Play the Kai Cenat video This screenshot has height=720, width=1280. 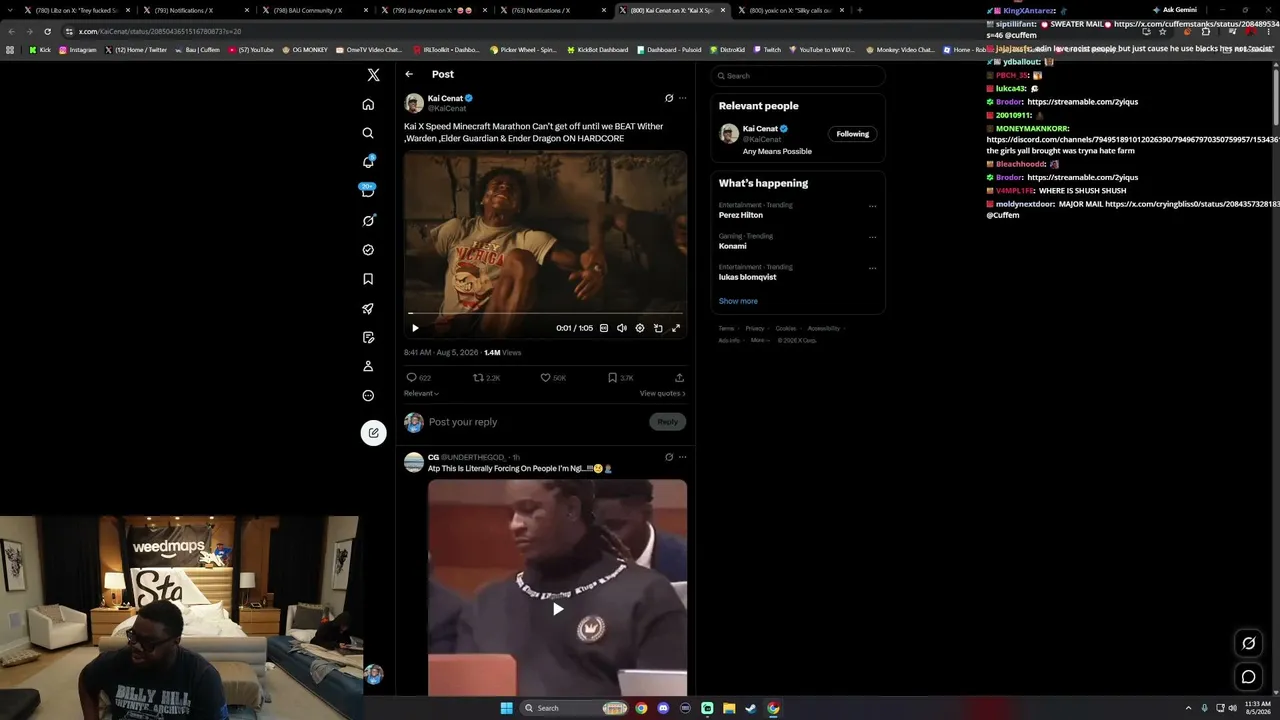pos(415,328)
